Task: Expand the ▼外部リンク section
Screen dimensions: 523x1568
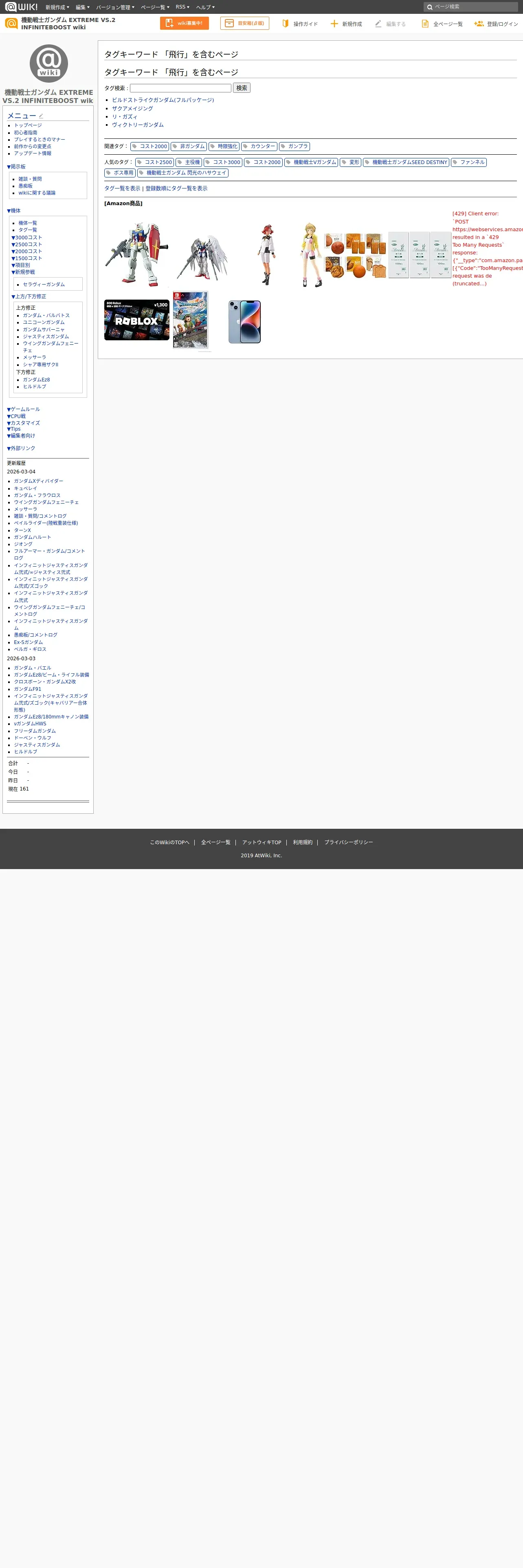Action: point(21,448)
